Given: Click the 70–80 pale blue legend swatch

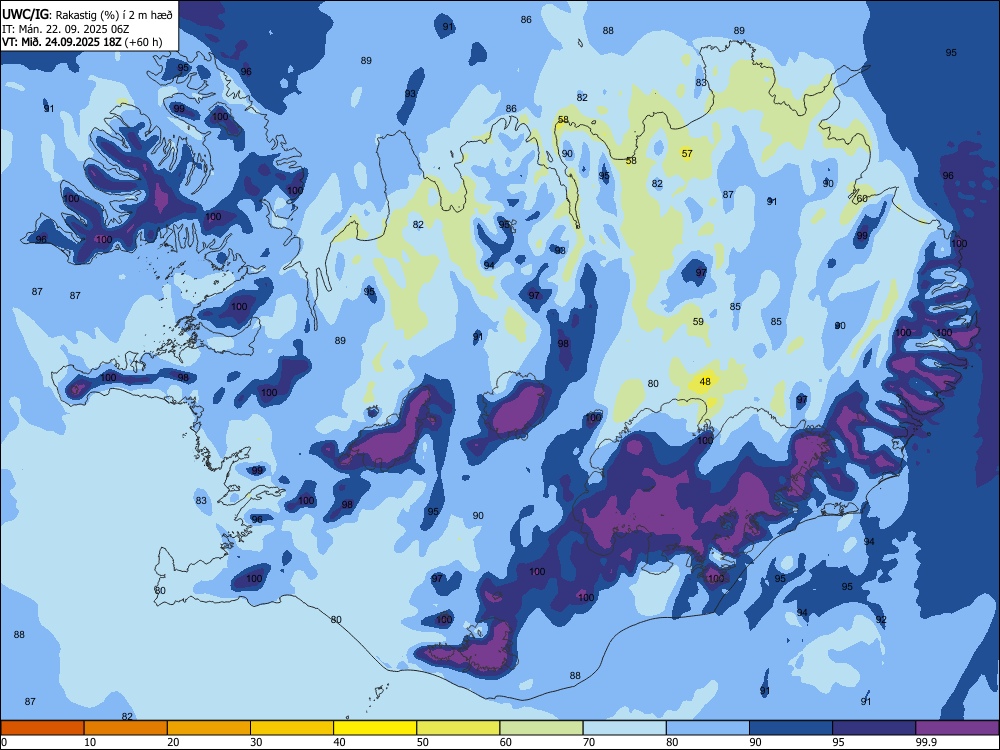Looking at the screenshot, I should (x=625, y=728).
